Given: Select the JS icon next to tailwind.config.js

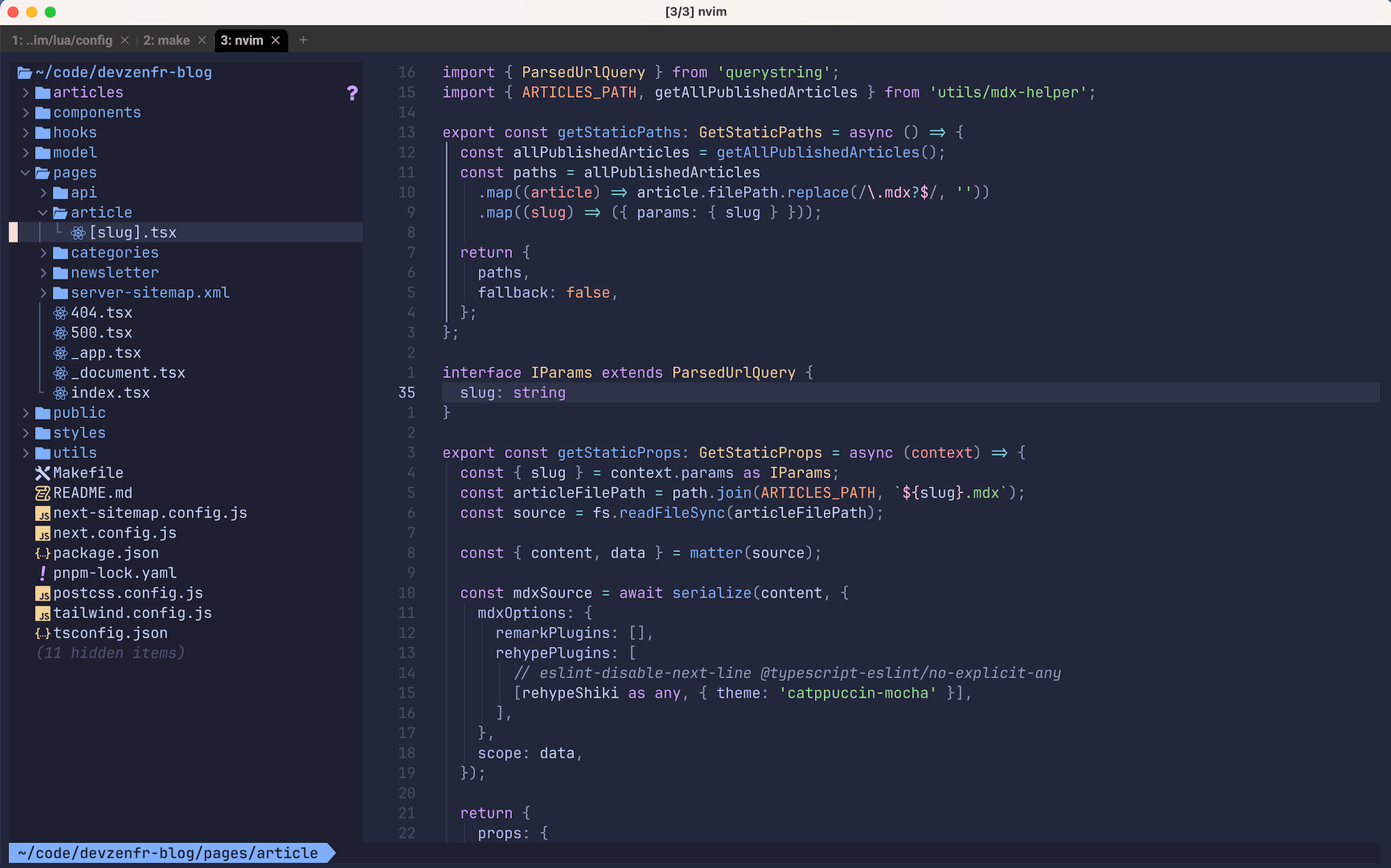Looking at the screenshot, I should (43, 613).
